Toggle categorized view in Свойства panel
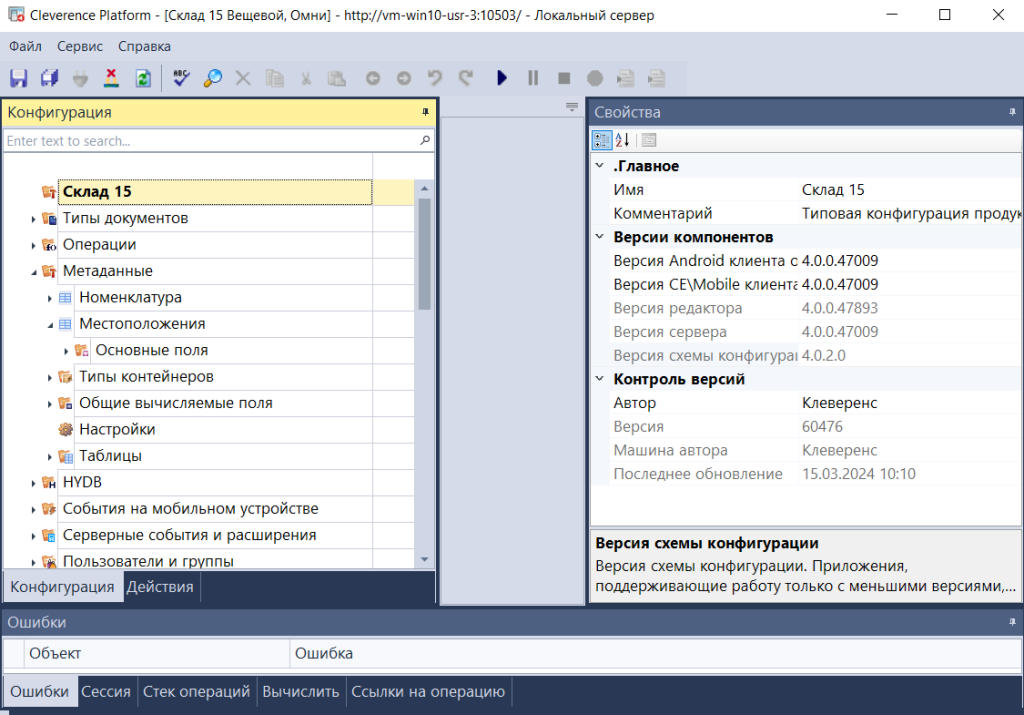The image size is (1024, 715). coord(602,141)
